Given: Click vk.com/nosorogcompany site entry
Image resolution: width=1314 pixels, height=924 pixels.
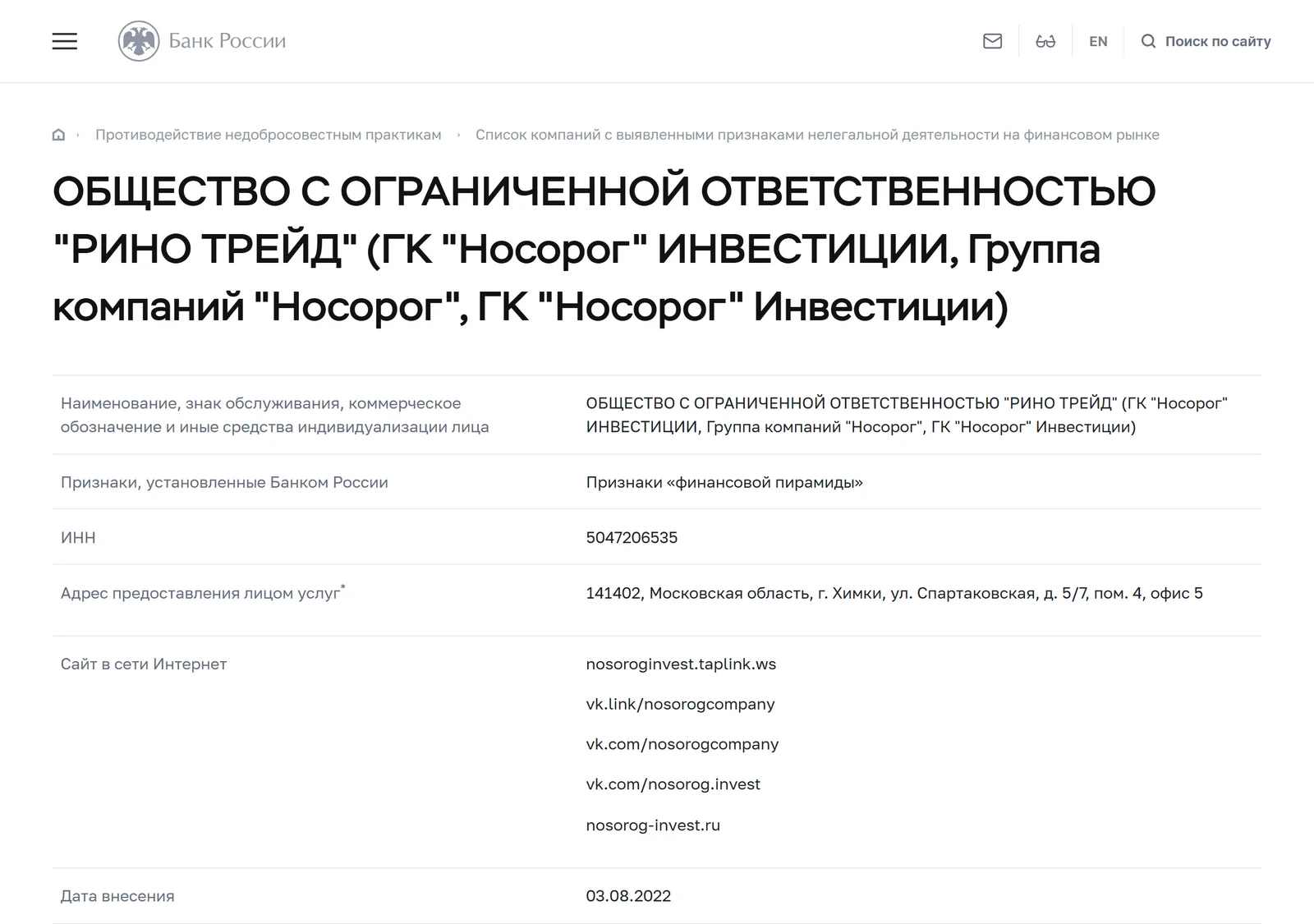Looking at the screenshot, I should point(682,744).
